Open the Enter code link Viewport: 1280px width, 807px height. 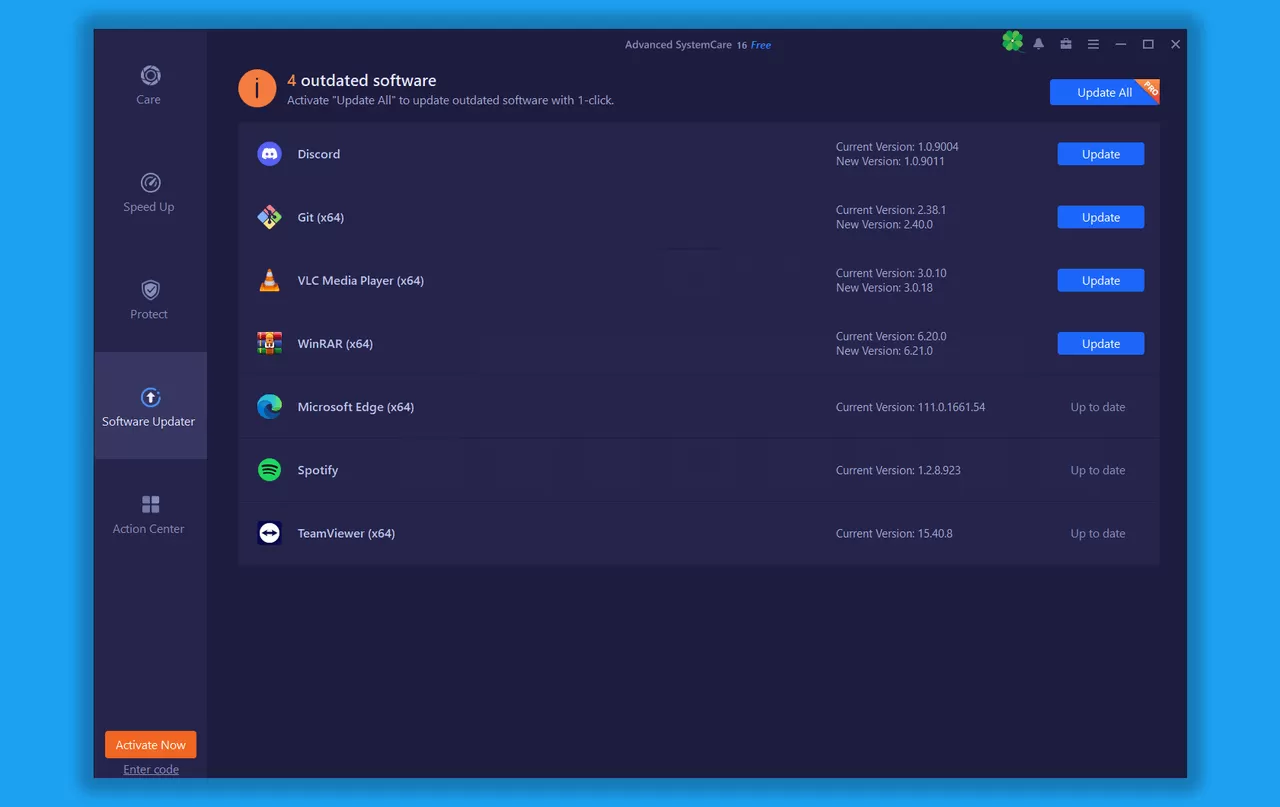[x=150, y=769]
